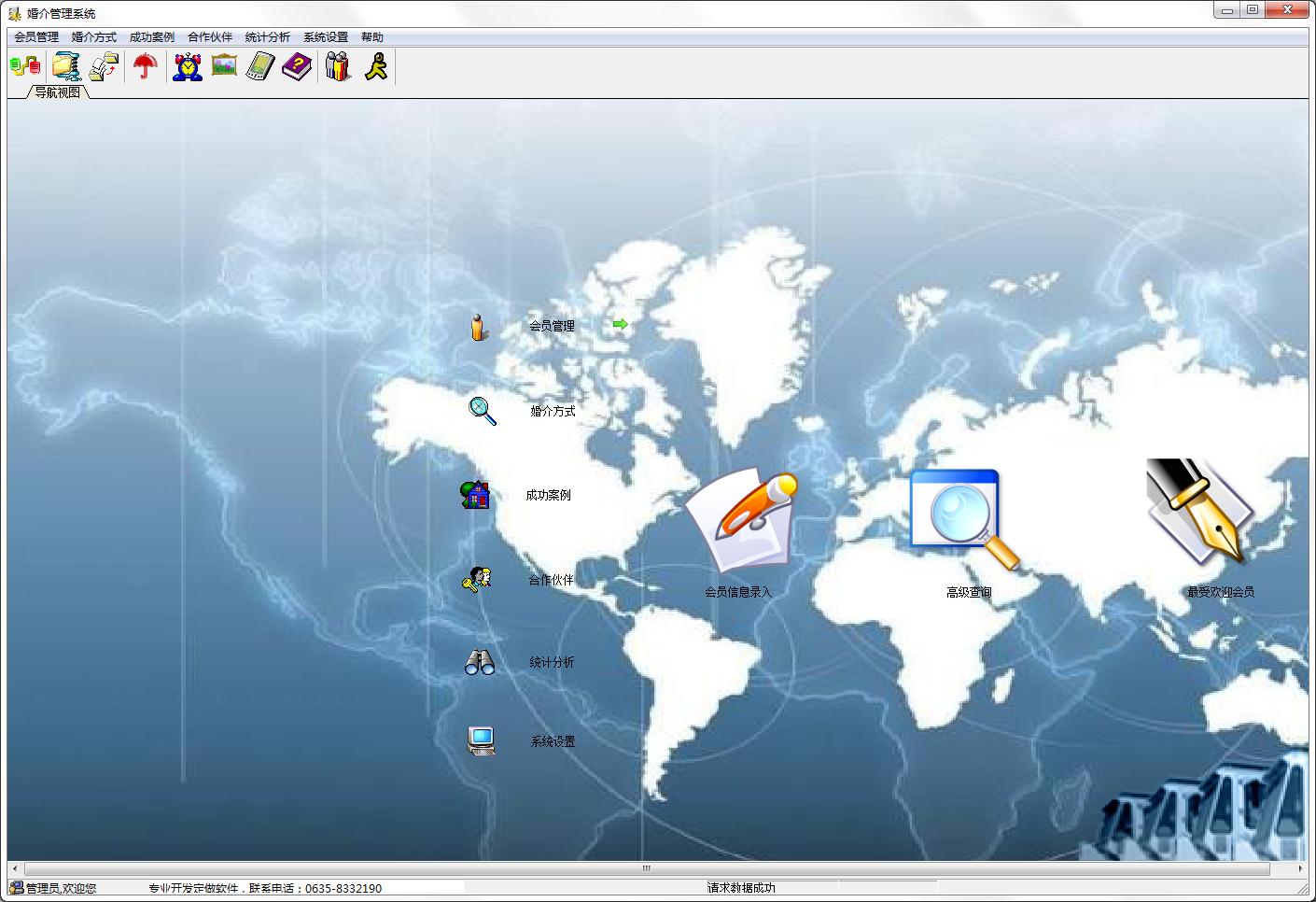Click the red umbrella toolbar icon
Image resolution: width=1316 pixels, height=902 pixels.
click(x=145, y=66)
